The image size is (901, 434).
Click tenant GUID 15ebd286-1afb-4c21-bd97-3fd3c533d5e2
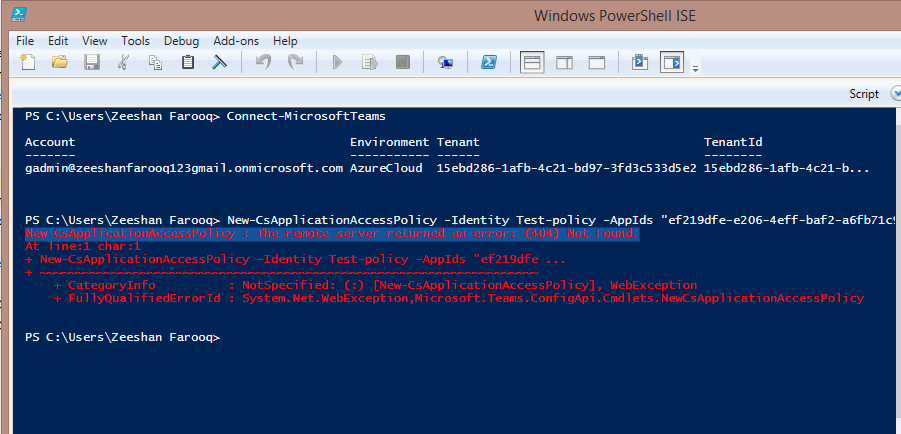tap(567, 168)
